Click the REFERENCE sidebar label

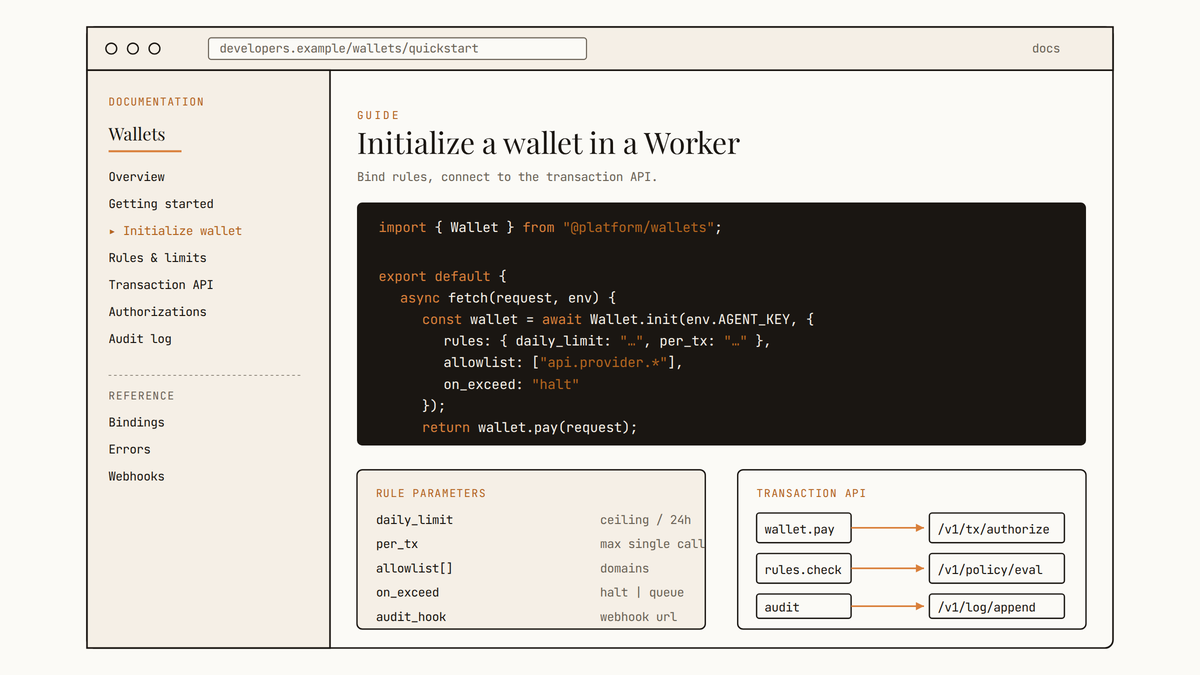(x=141, y=396)
